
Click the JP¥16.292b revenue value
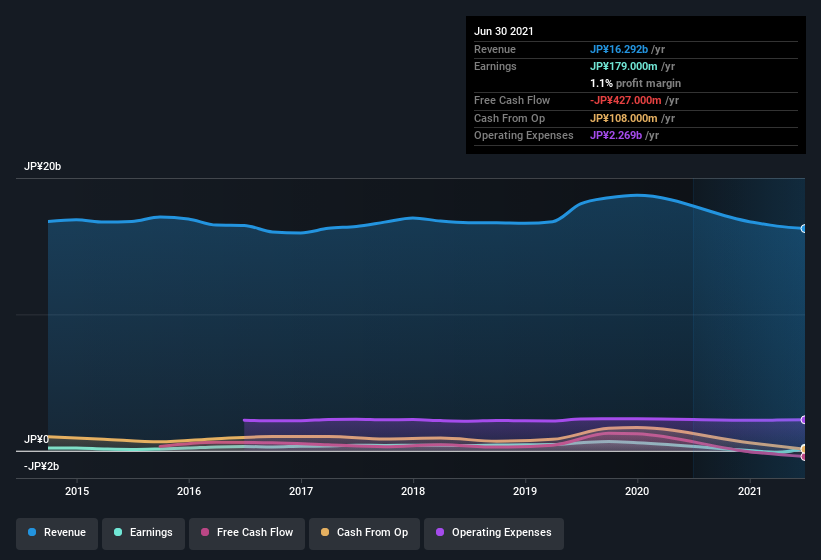tap(619, 49)
